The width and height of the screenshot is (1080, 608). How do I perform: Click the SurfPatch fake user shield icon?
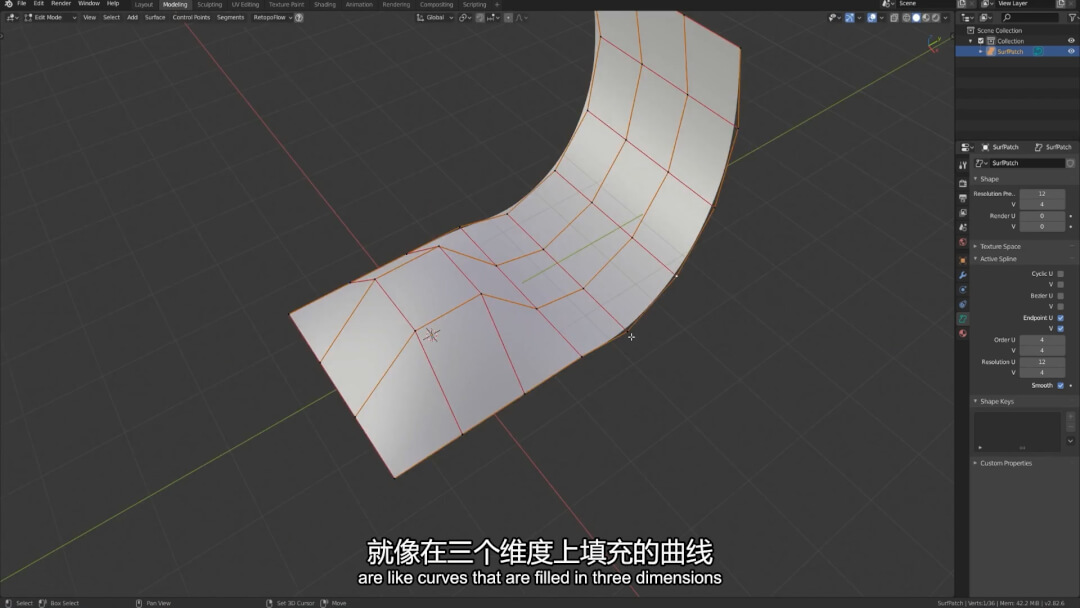(x=1070, y=163)
